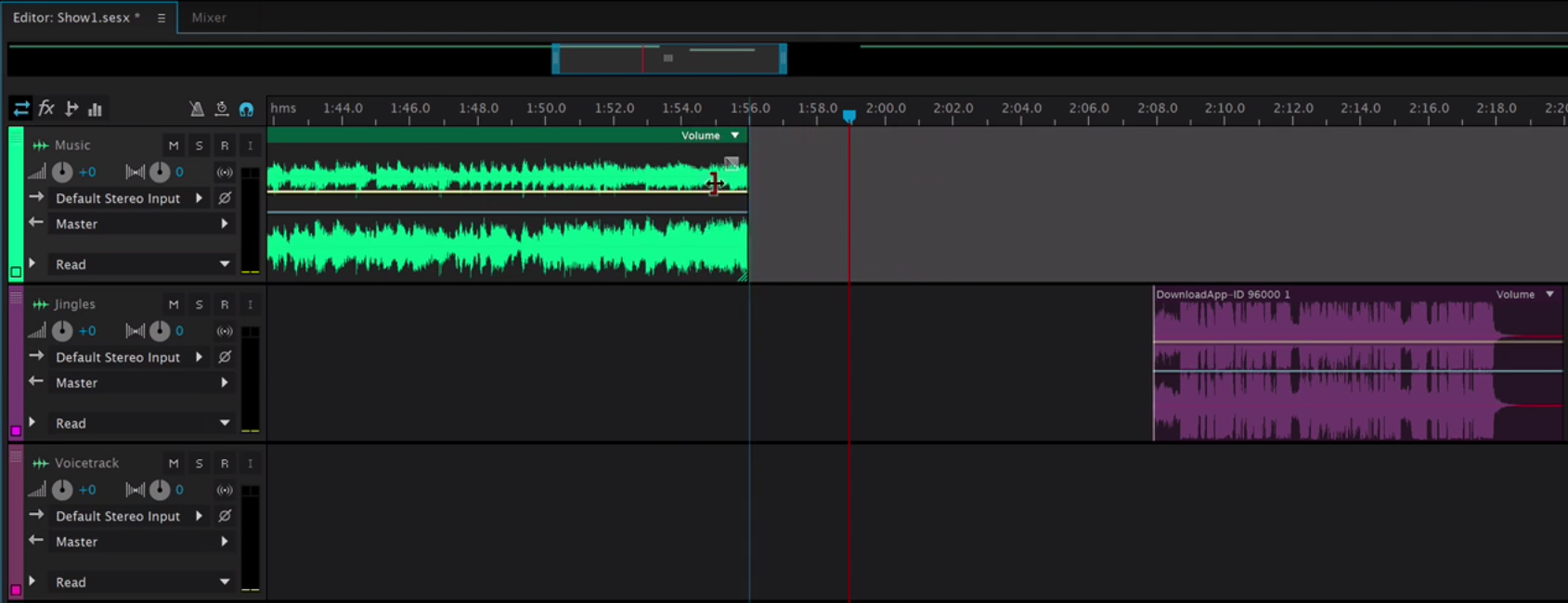1568x603 pixels.
Task: Toggle sum to mono on Jingles track
Action: coord(225,330)
